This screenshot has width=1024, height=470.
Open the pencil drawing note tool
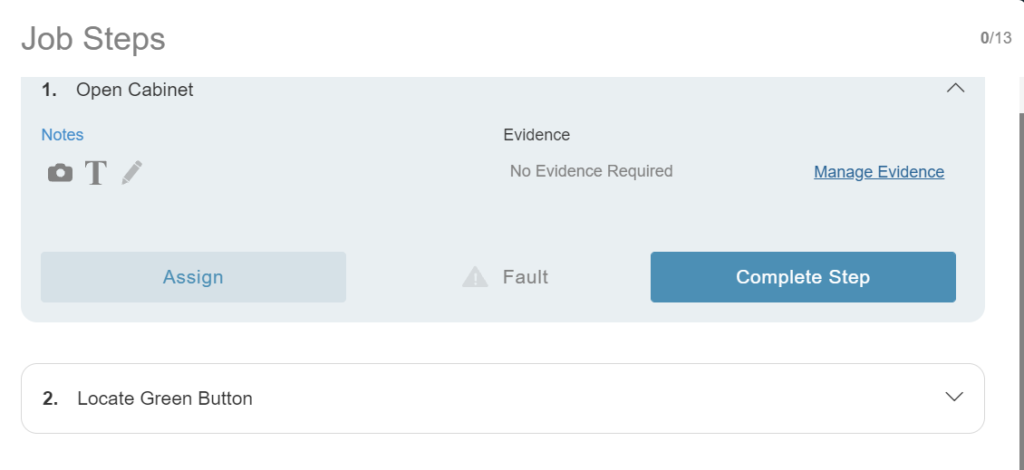132,173
